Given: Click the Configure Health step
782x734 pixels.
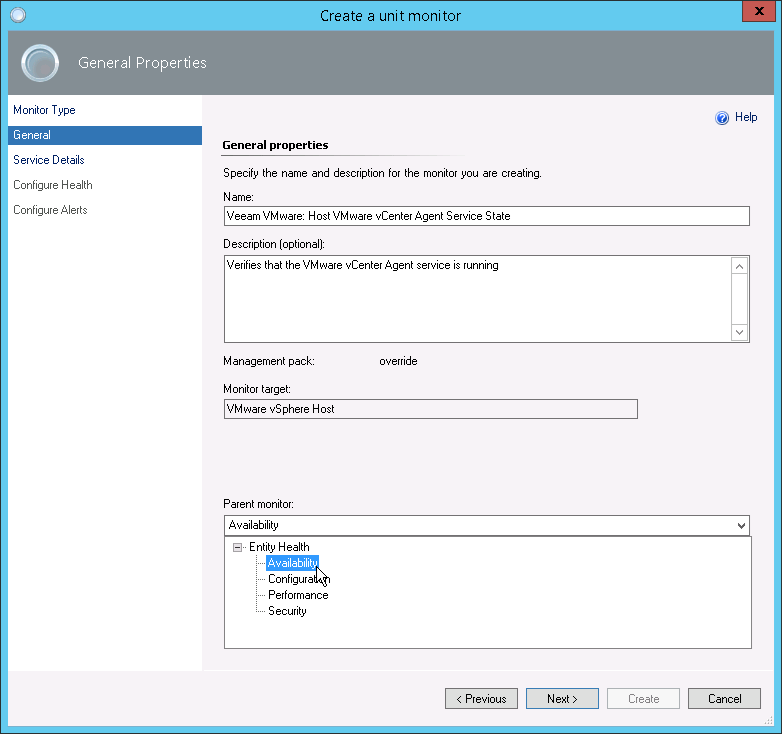Looking at the screenshot, I should (x=53, y=185).
